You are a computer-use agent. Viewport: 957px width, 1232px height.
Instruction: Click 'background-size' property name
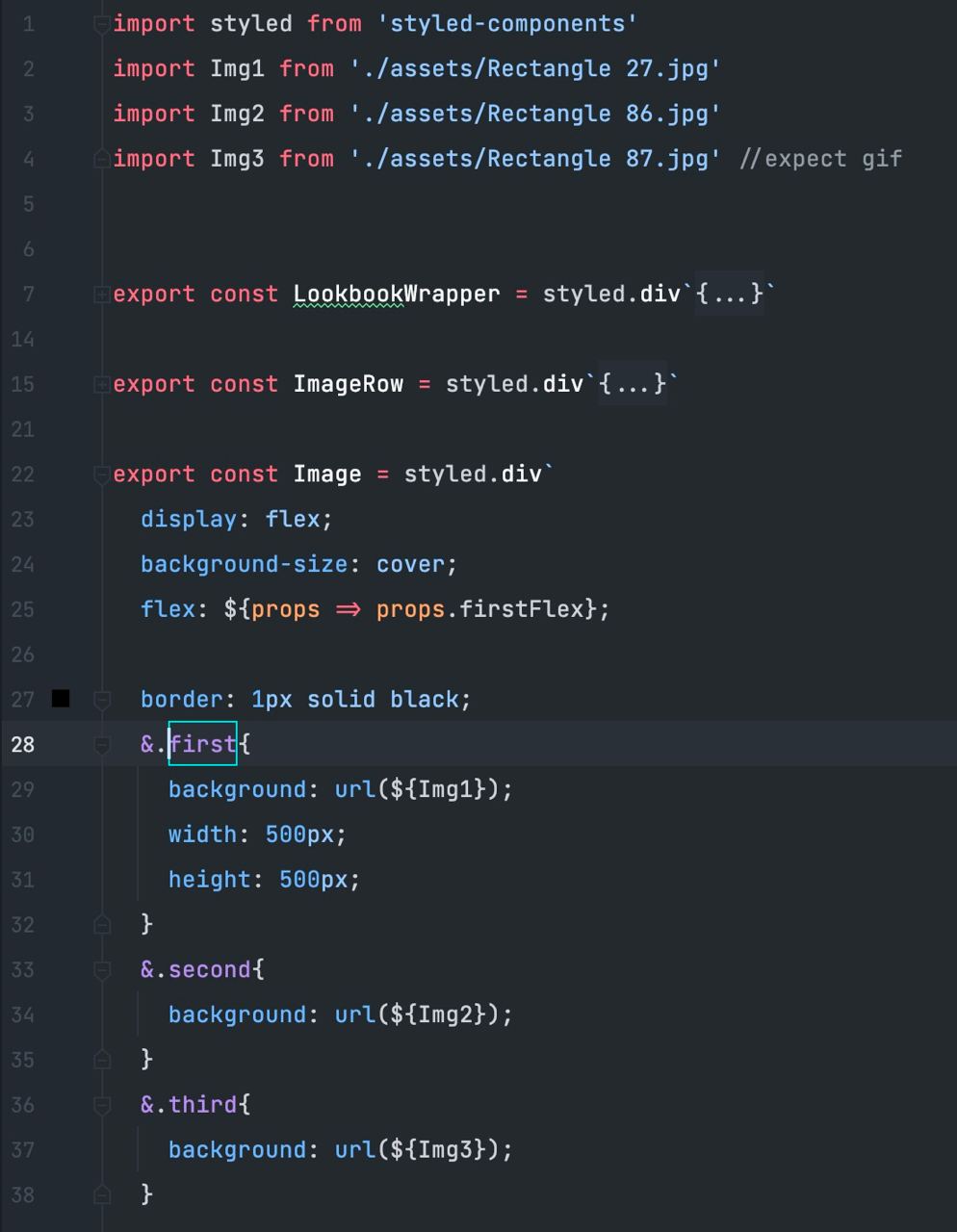pyautogui.click(x=244, y=564)
